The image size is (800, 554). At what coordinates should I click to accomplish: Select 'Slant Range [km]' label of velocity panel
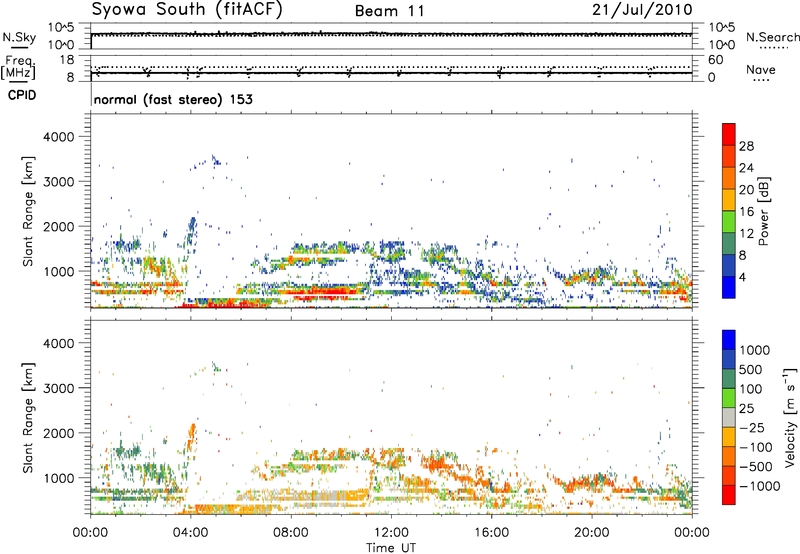click(x=28, y=418)
